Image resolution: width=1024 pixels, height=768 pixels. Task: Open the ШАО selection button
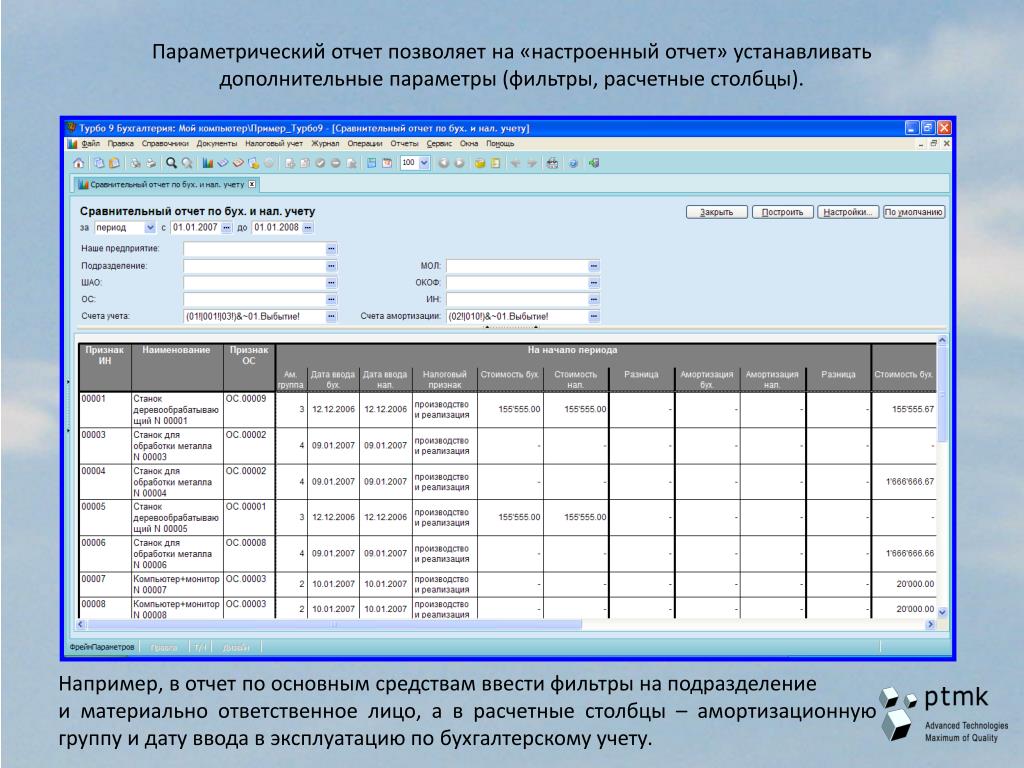pos(332,283)
